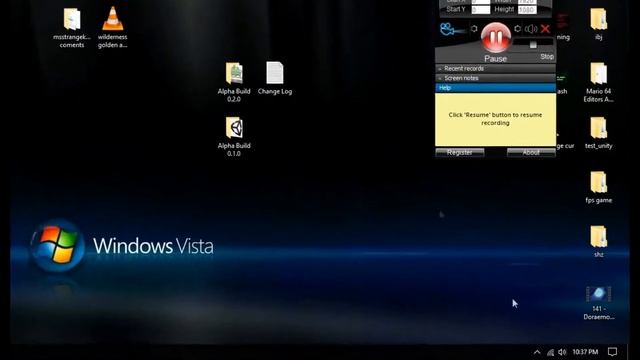Select the msstrangek... coments folder icon
This screenshot has width=640, height=360.
click(x=72, y=28)
